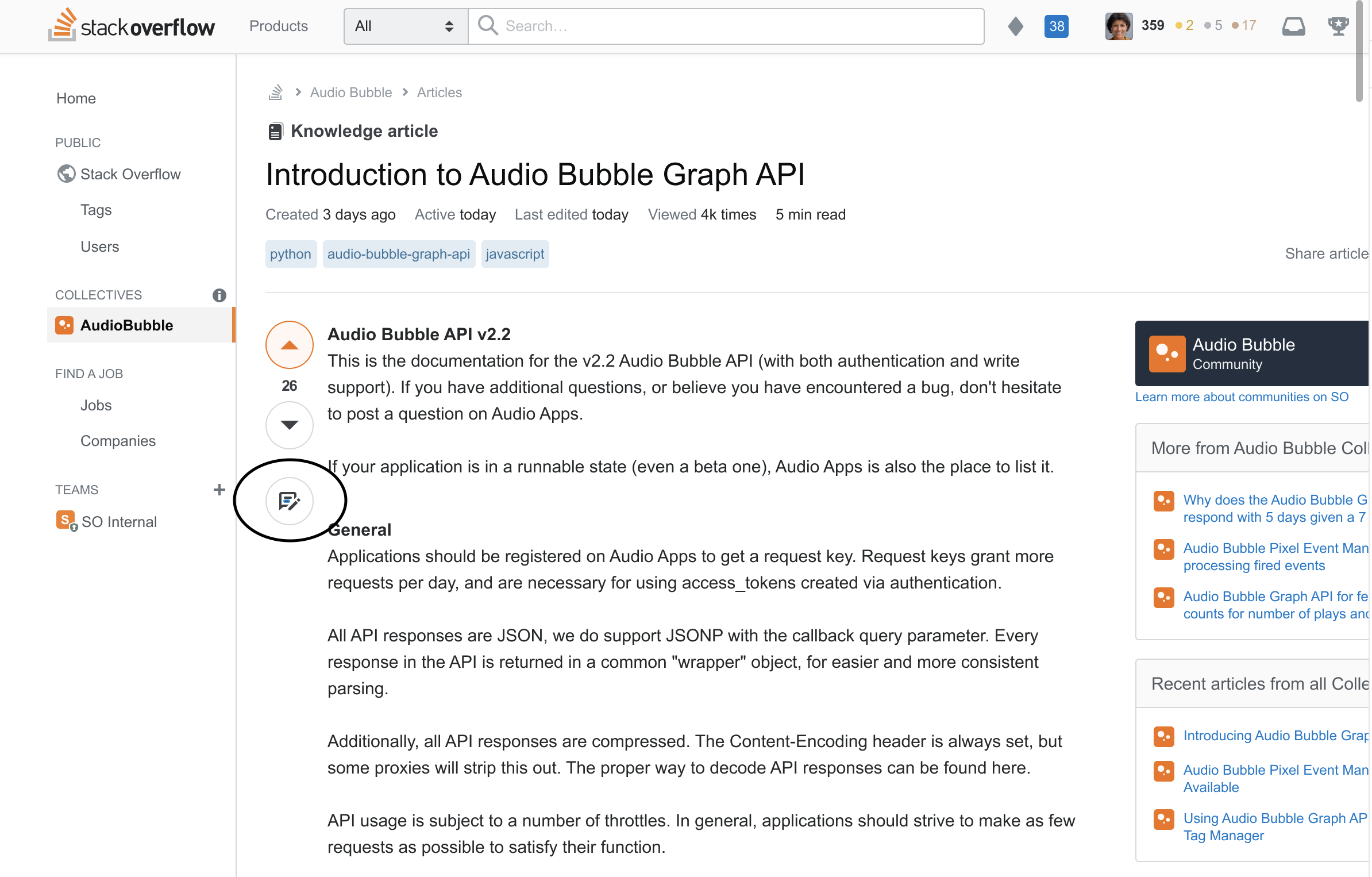Viewport: 1372px width, 877px height.
Task: Click the Knowledge article document icon
Action: tap(275, 132)
